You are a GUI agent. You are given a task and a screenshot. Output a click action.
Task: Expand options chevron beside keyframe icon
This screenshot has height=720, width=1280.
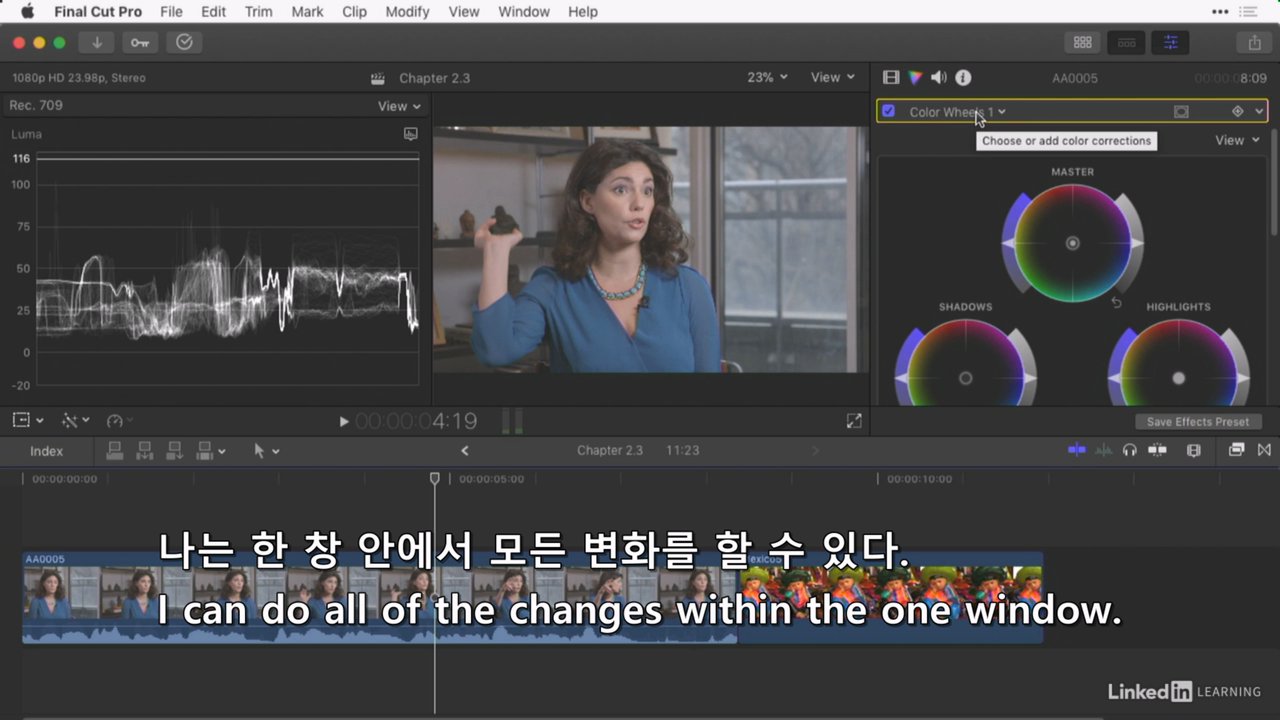pyautogui.click(x=1259, y=112)
